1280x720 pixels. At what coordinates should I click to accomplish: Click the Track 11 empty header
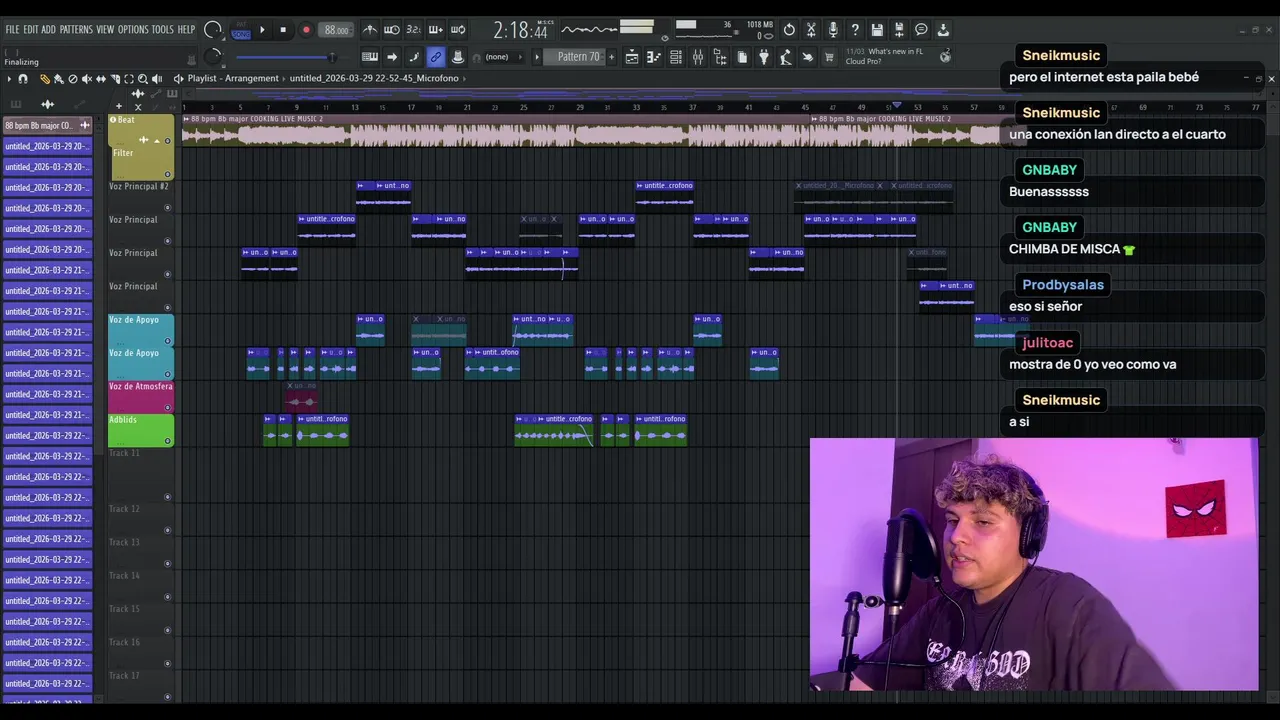[141, 473]
